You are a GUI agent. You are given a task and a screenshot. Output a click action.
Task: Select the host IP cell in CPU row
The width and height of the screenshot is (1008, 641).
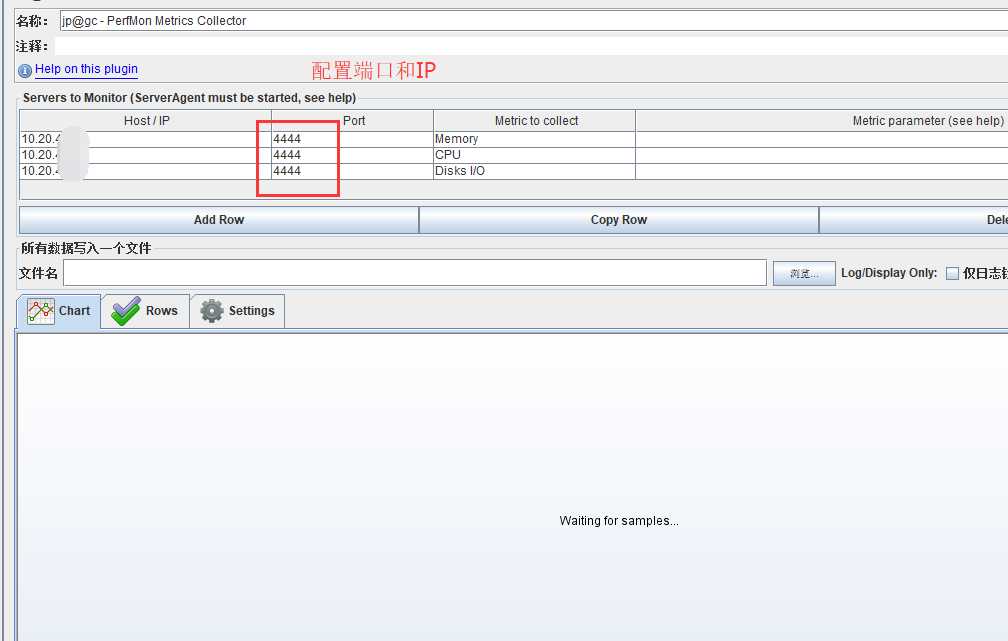[145, 155]
